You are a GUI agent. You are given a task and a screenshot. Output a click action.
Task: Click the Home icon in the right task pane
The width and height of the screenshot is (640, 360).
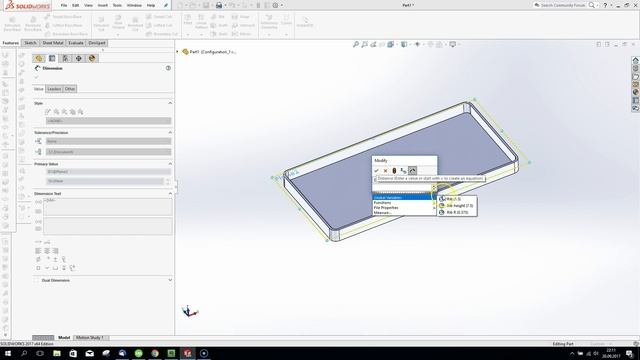click(636, 60)
